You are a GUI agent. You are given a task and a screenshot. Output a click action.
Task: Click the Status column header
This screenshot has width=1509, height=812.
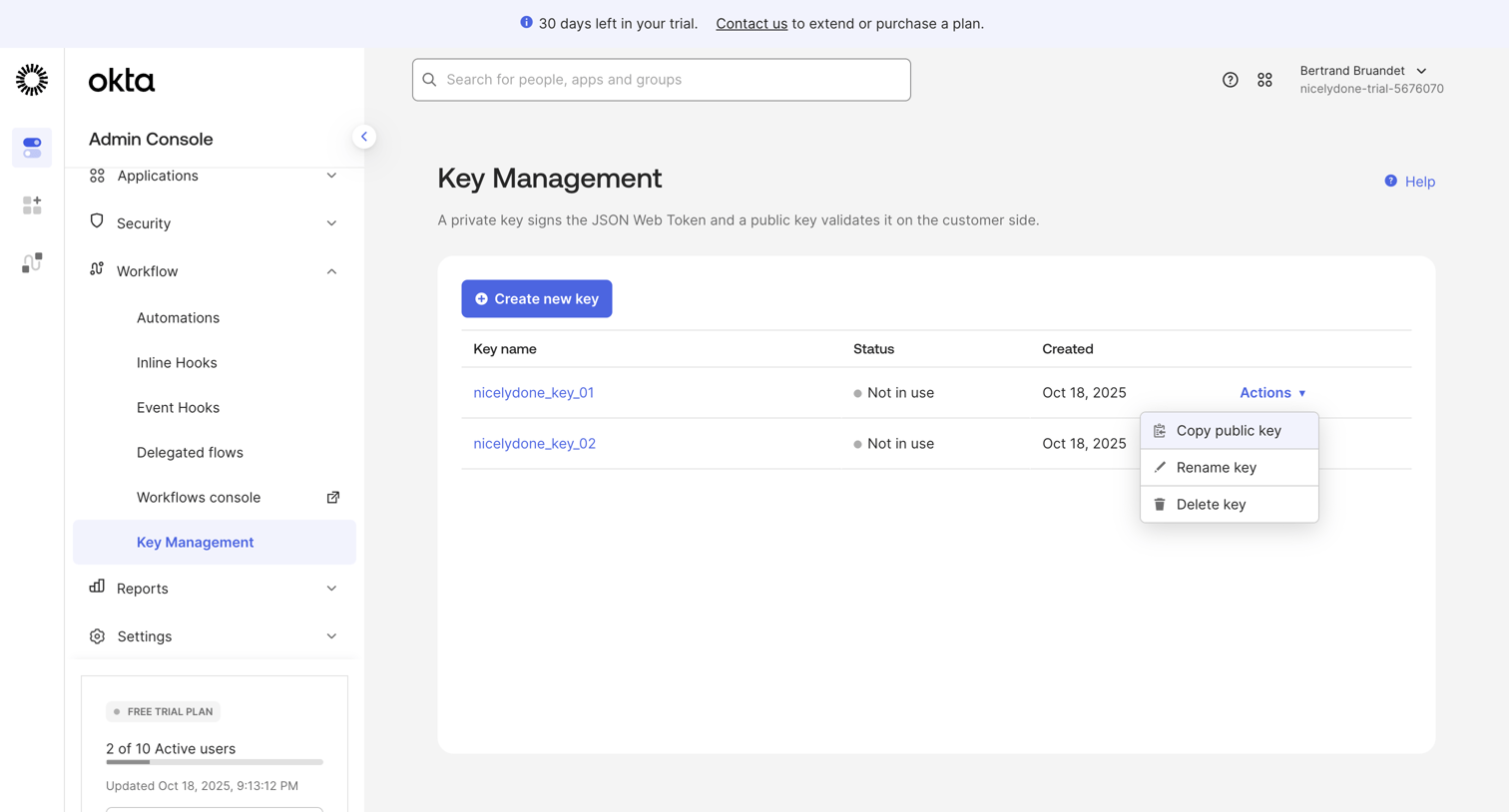pyautogui.click(x=873, y=349)
